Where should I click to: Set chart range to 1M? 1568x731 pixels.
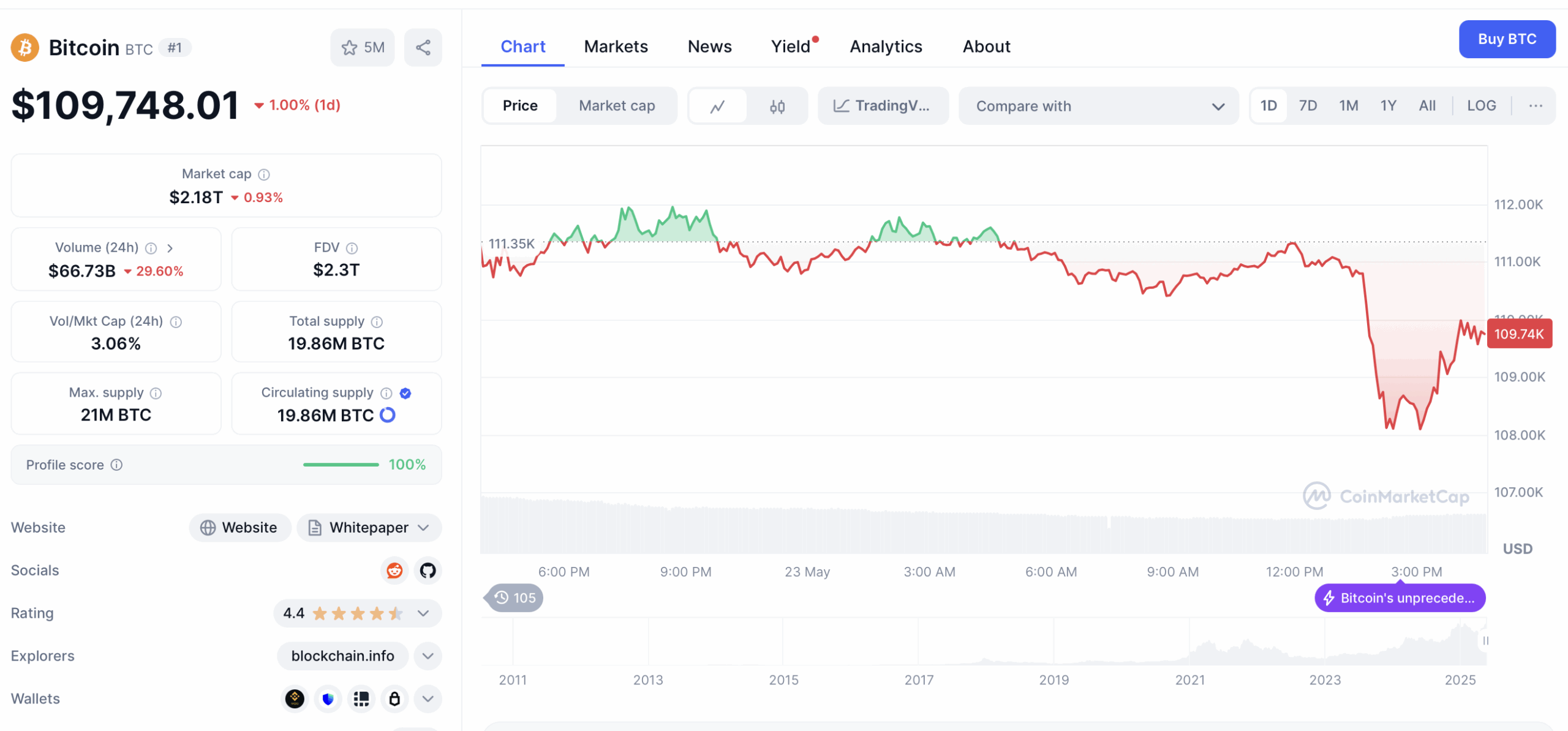click(1348, 106)
